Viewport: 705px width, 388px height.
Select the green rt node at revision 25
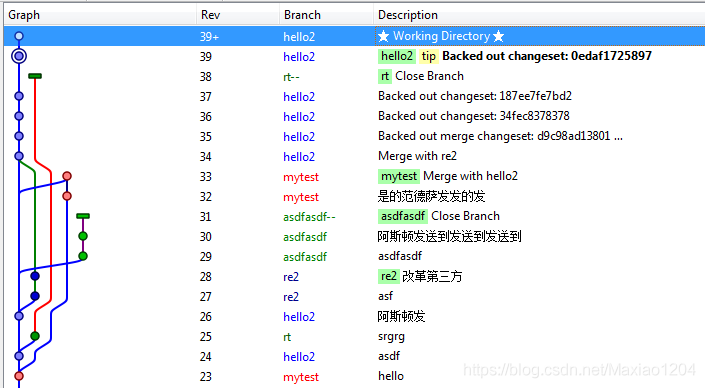[x=35, y=336]
